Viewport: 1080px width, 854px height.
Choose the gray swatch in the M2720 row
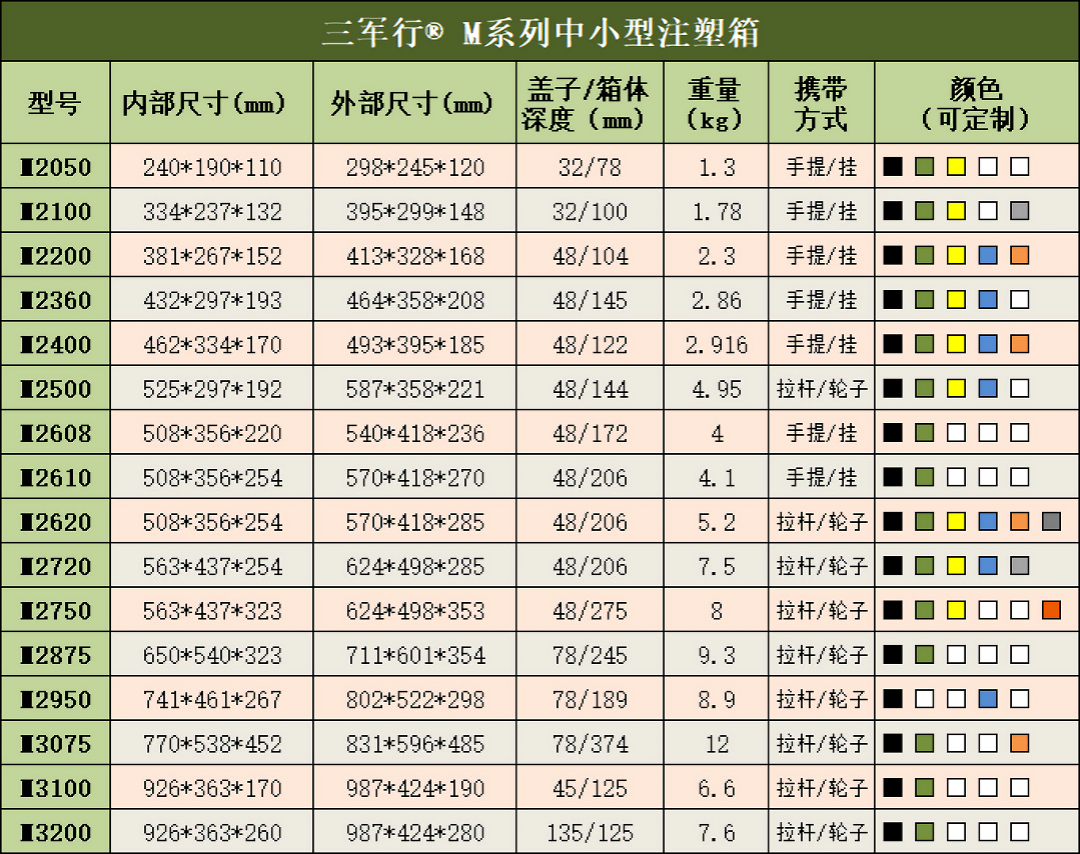(x=1019, y=566)
